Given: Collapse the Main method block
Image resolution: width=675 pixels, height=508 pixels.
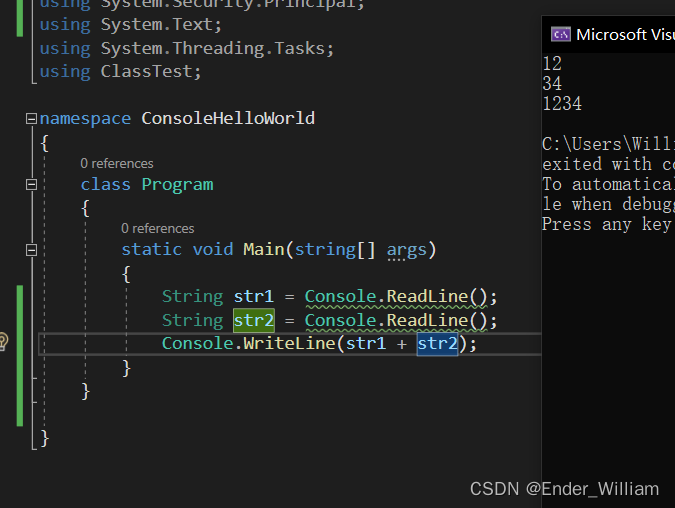Looking at the screenshot, I should click(x=31, y=249).
